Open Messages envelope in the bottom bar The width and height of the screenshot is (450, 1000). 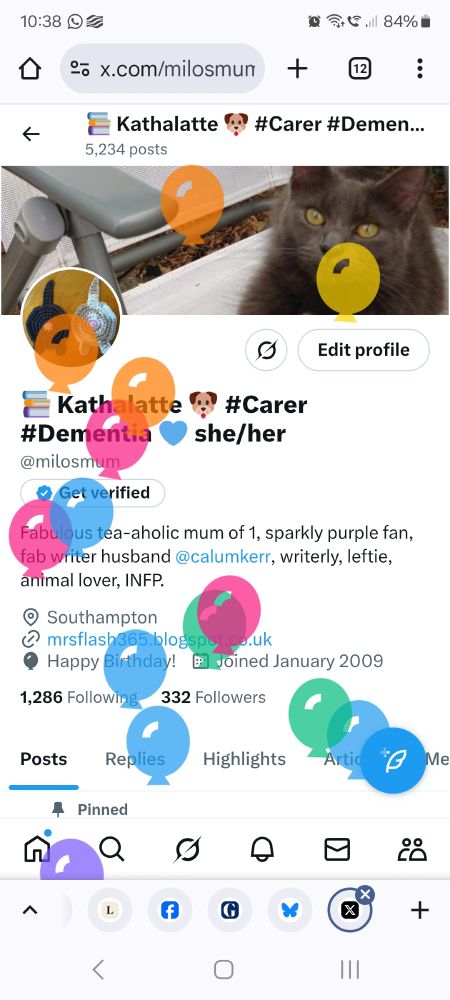(x=337, y=849)
